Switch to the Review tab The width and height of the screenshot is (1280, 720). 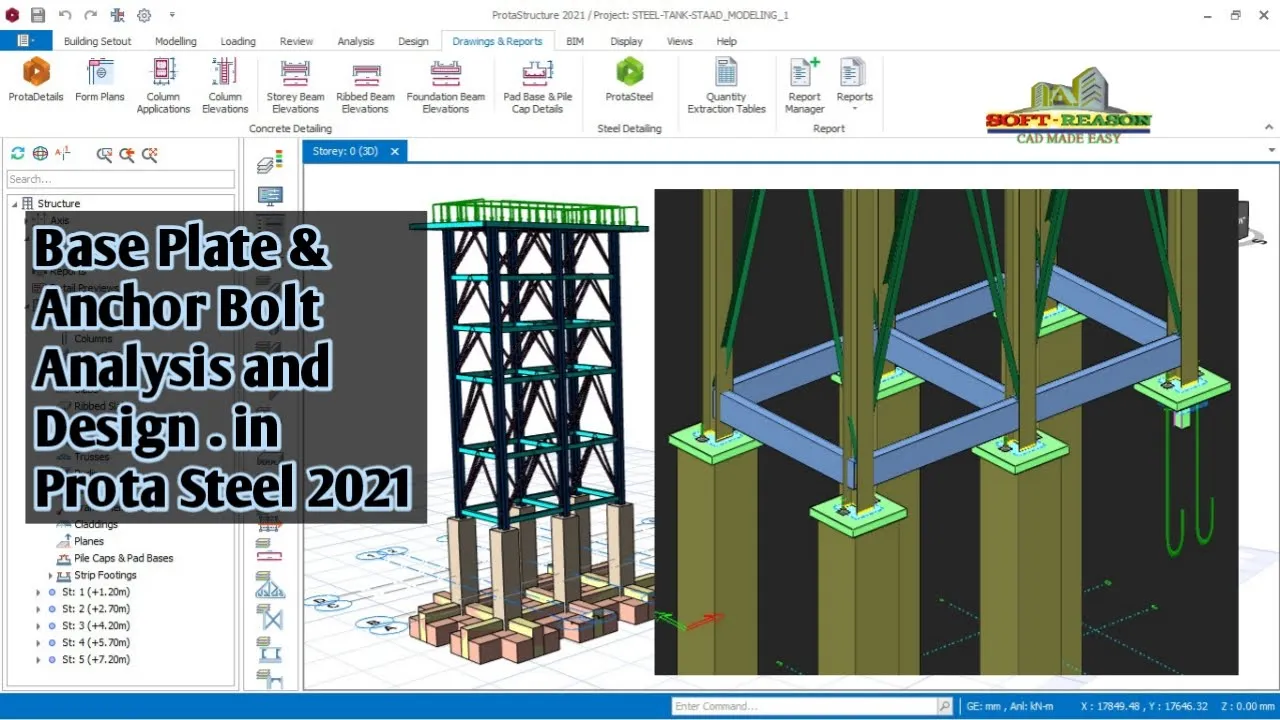point(296,41)
